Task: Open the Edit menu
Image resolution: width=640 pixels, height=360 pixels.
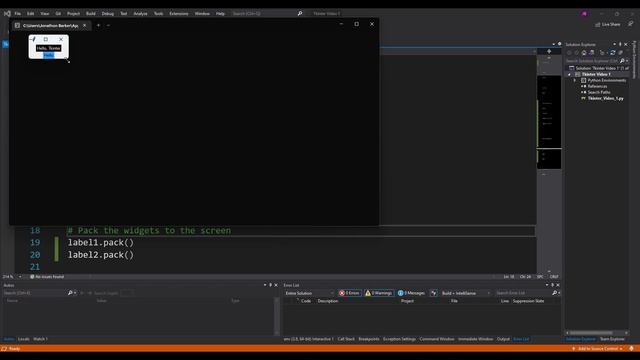Action: pos(31,13)
